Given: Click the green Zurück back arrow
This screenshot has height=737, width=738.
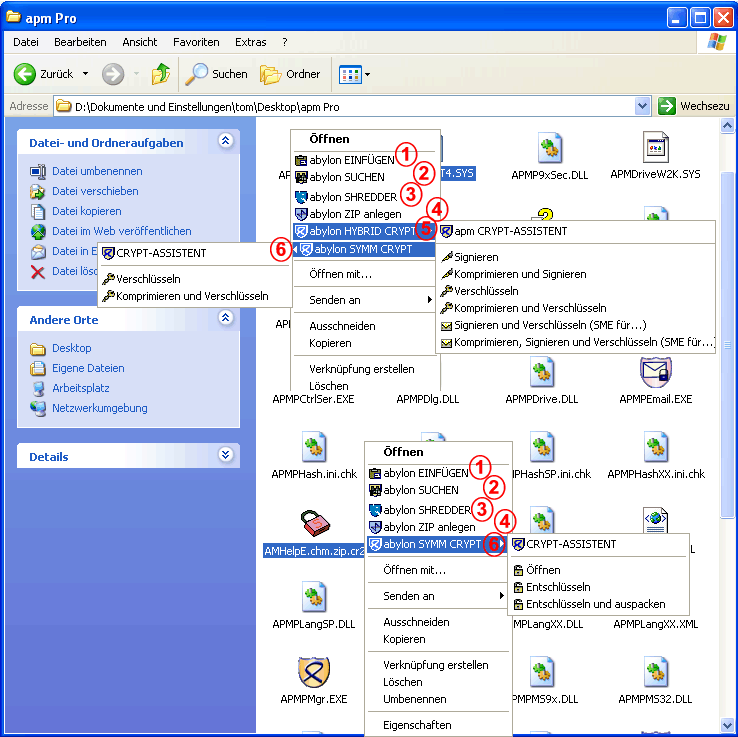Looking at the screenshot, I should point(24,74).
